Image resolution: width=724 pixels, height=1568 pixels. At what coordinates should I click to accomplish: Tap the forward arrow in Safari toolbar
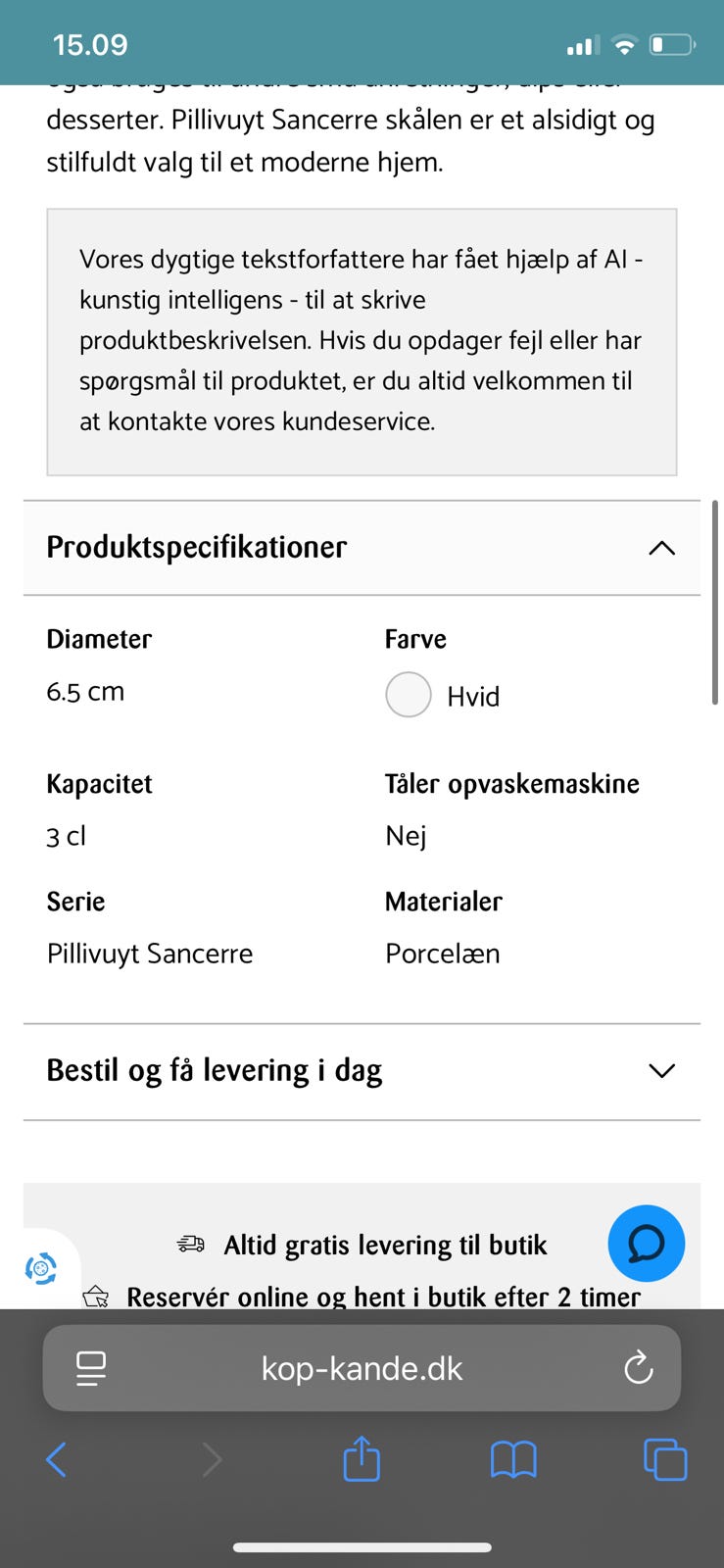pyautogui.click(x=211, y=1459)
